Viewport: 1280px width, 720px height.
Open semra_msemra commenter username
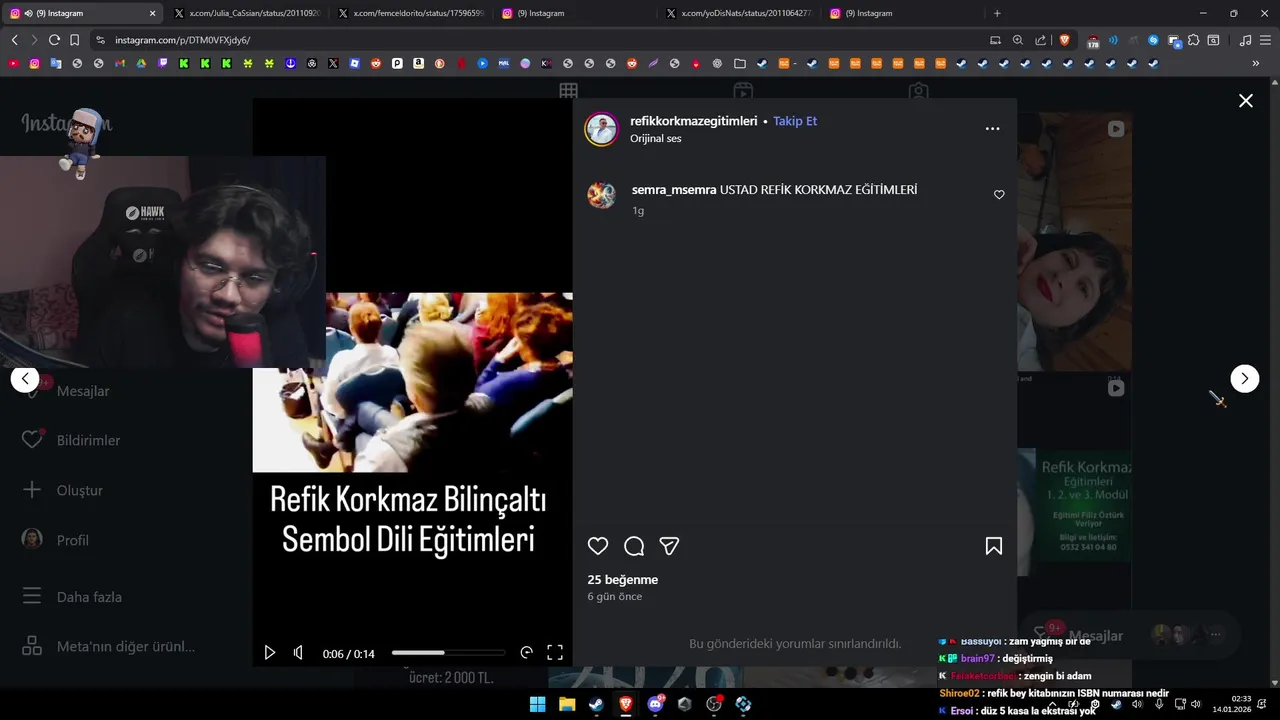click(x=674, y=190)
